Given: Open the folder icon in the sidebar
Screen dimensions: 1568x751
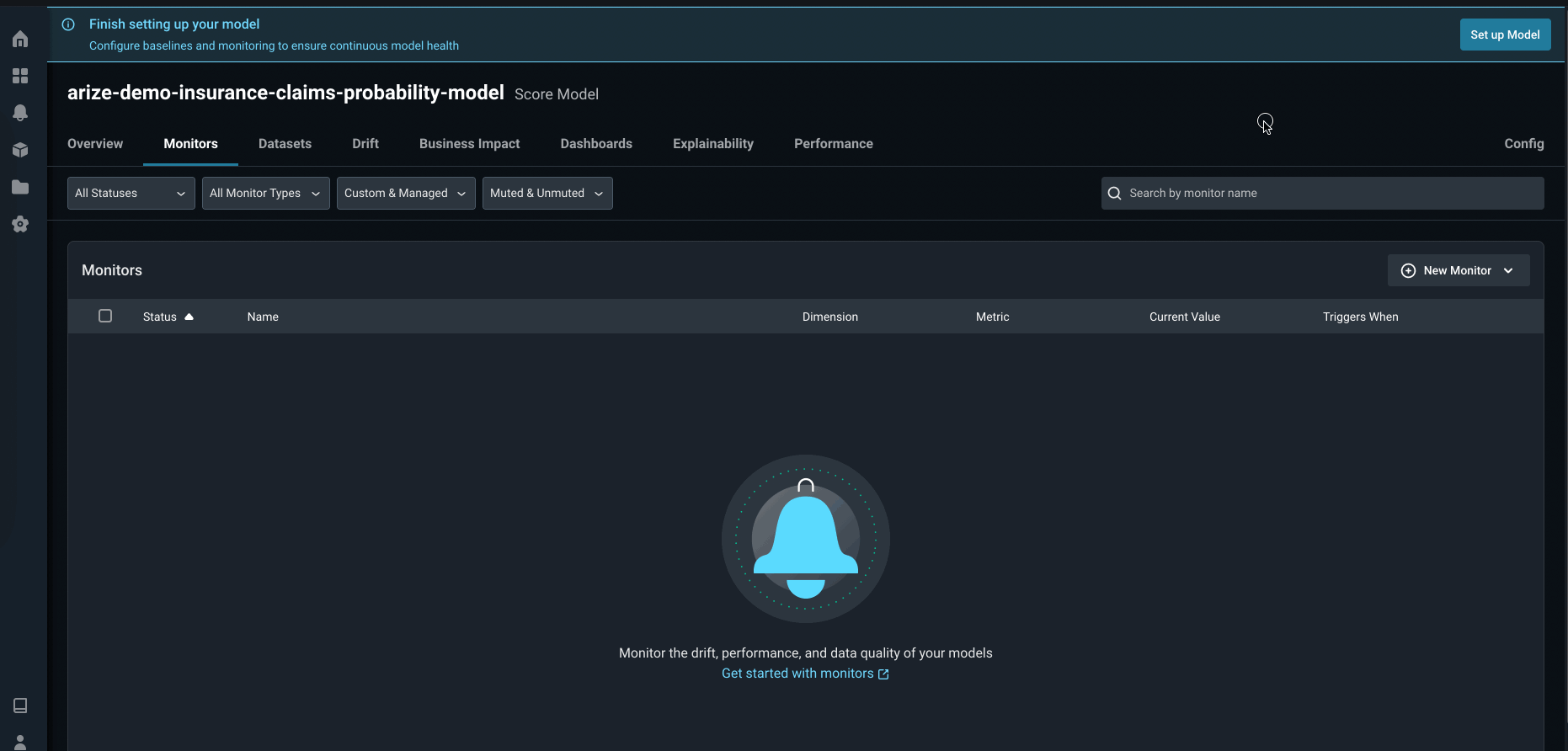Looking at the screenshot, I should (x=20, y=187).
